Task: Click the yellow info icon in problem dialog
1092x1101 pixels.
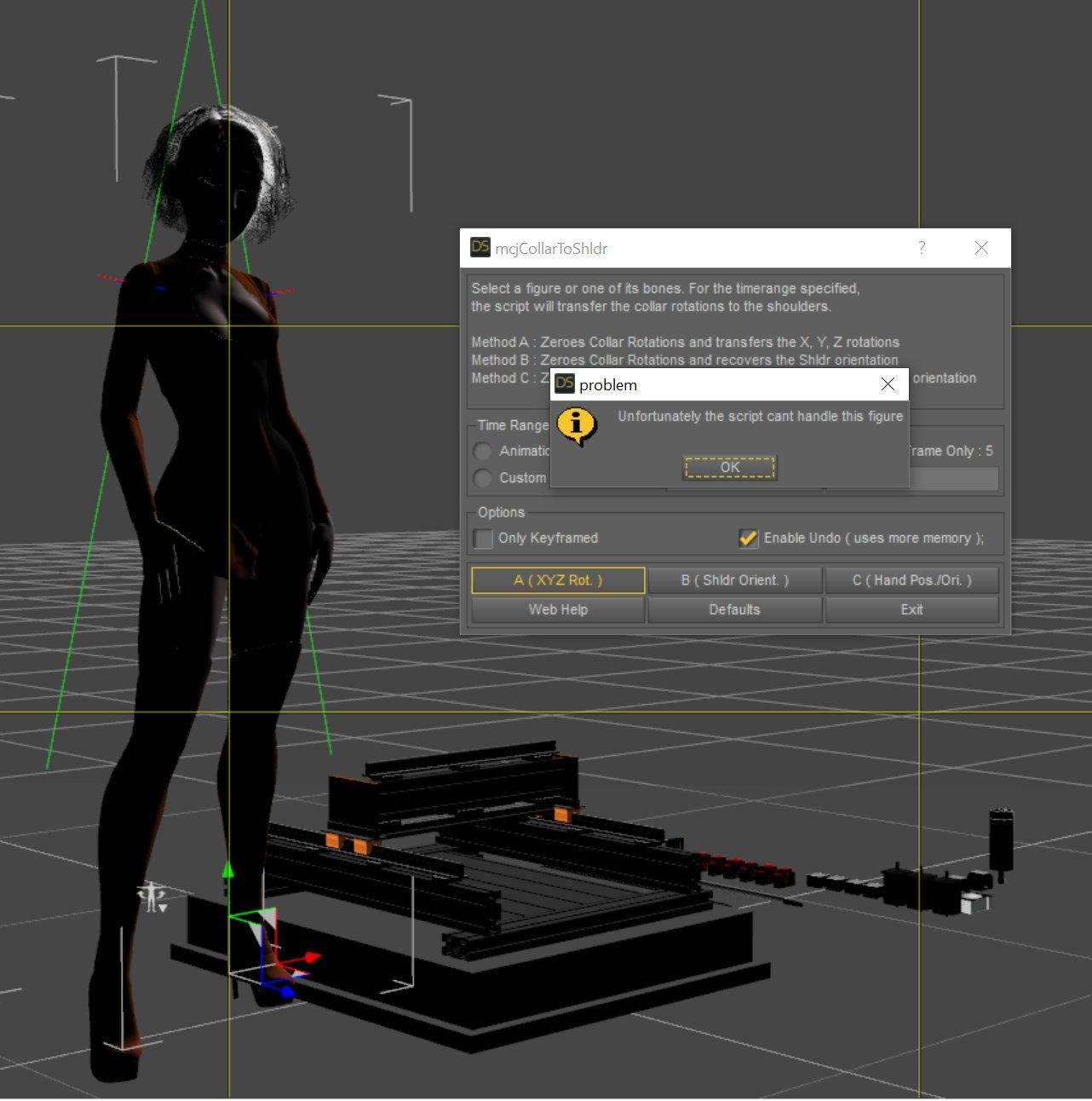Action: [x=577, y=425]
